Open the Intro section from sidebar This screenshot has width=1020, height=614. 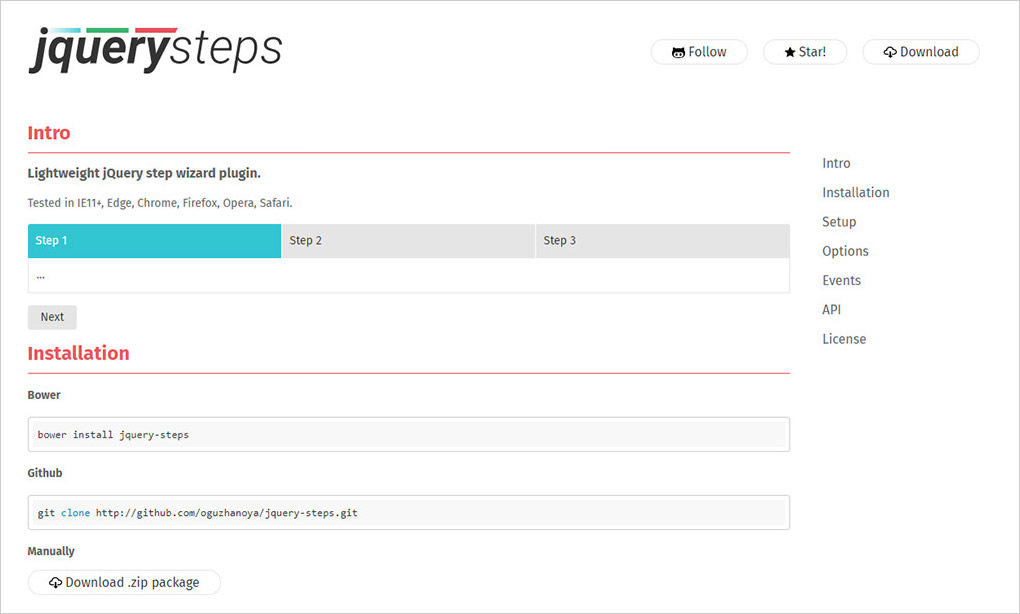pyautogui.click(x=836, y=163)
